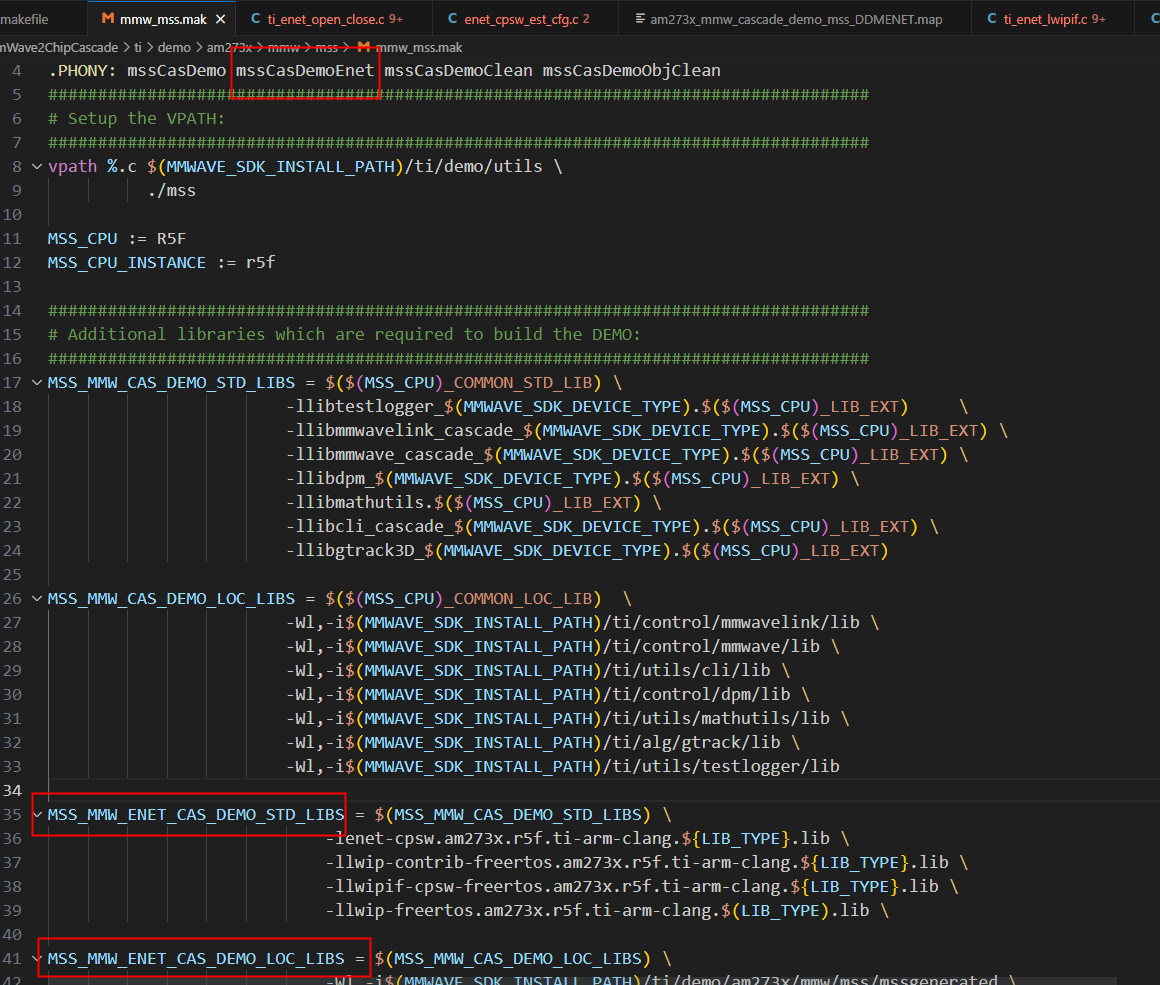
Task: Open the enet_cpsw_est_cfg.c tab
Action: pos(520,19)
